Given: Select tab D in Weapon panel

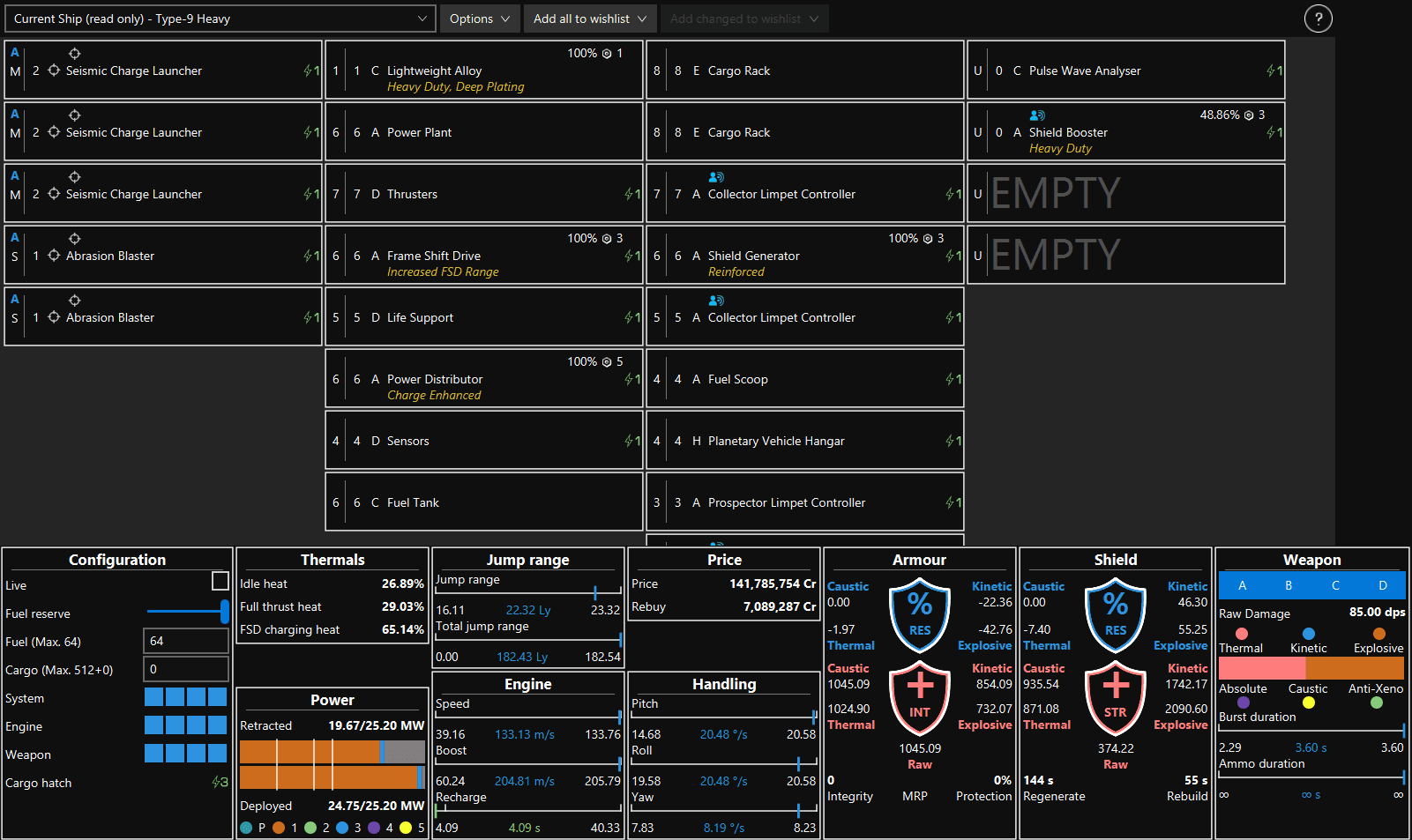Looking at the screenshot, I should [1382, 585].
